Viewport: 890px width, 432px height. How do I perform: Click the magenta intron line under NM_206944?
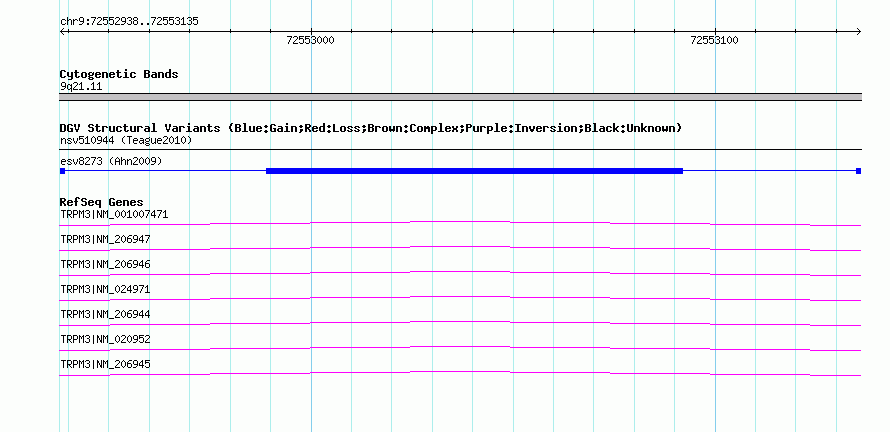coord(460,321)
